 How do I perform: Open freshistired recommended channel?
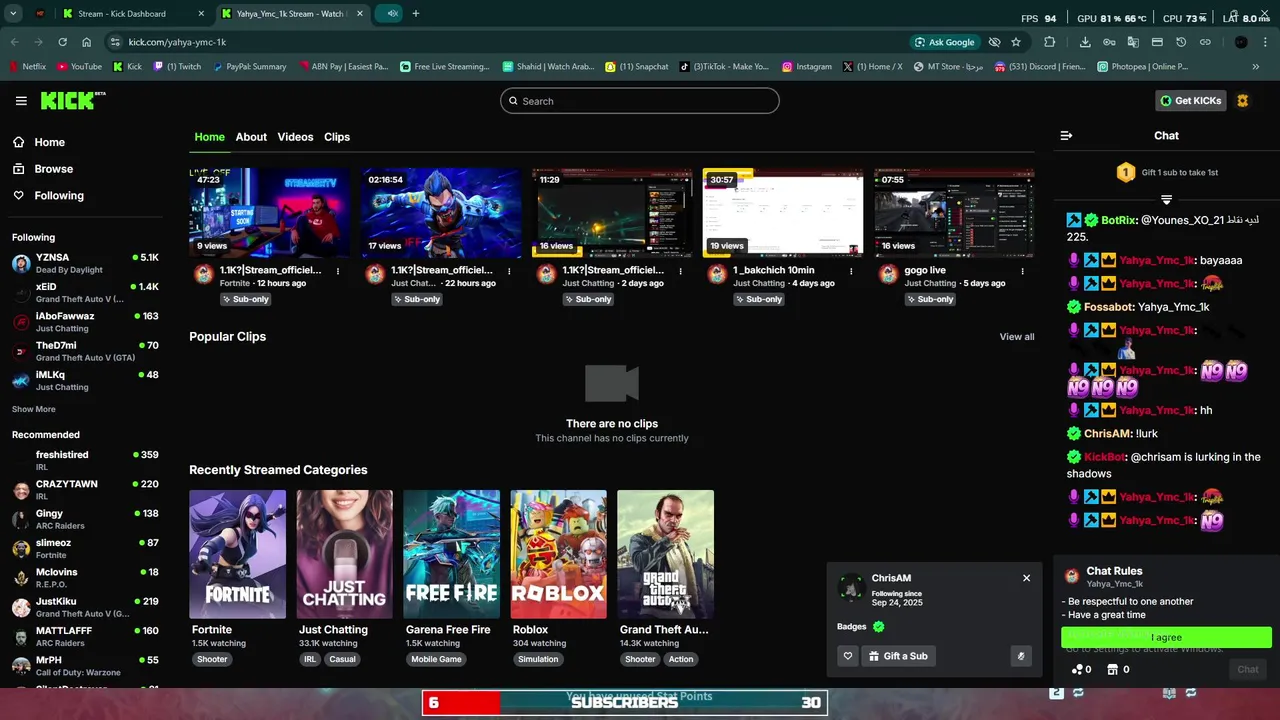(x=85, y=460)
